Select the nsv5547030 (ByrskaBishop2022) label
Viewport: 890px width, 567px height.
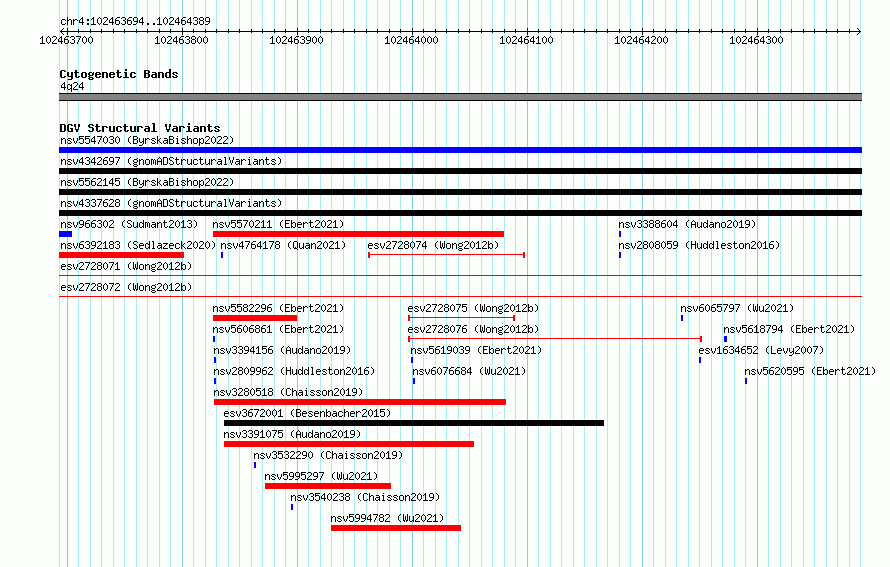tap(147, 140)
